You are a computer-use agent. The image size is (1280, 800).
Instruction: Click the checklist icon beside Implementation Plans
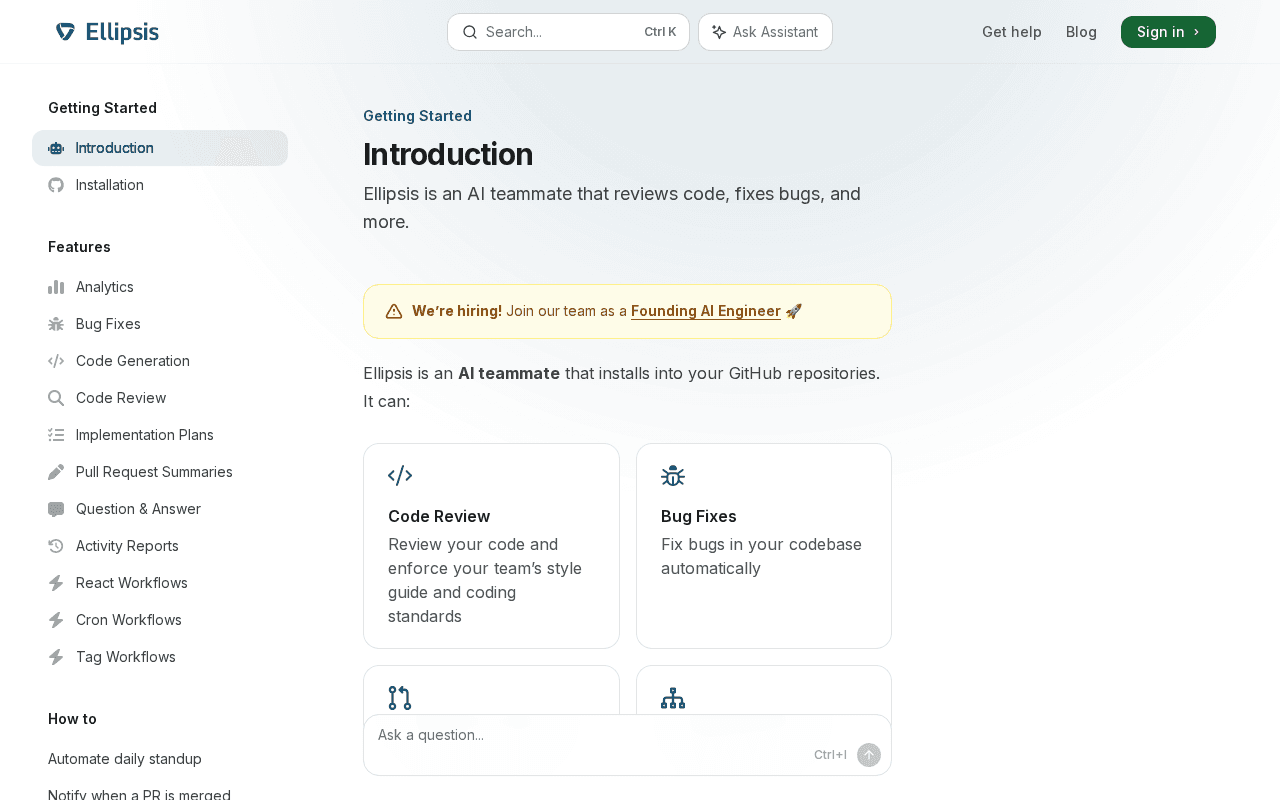(56, 435)
